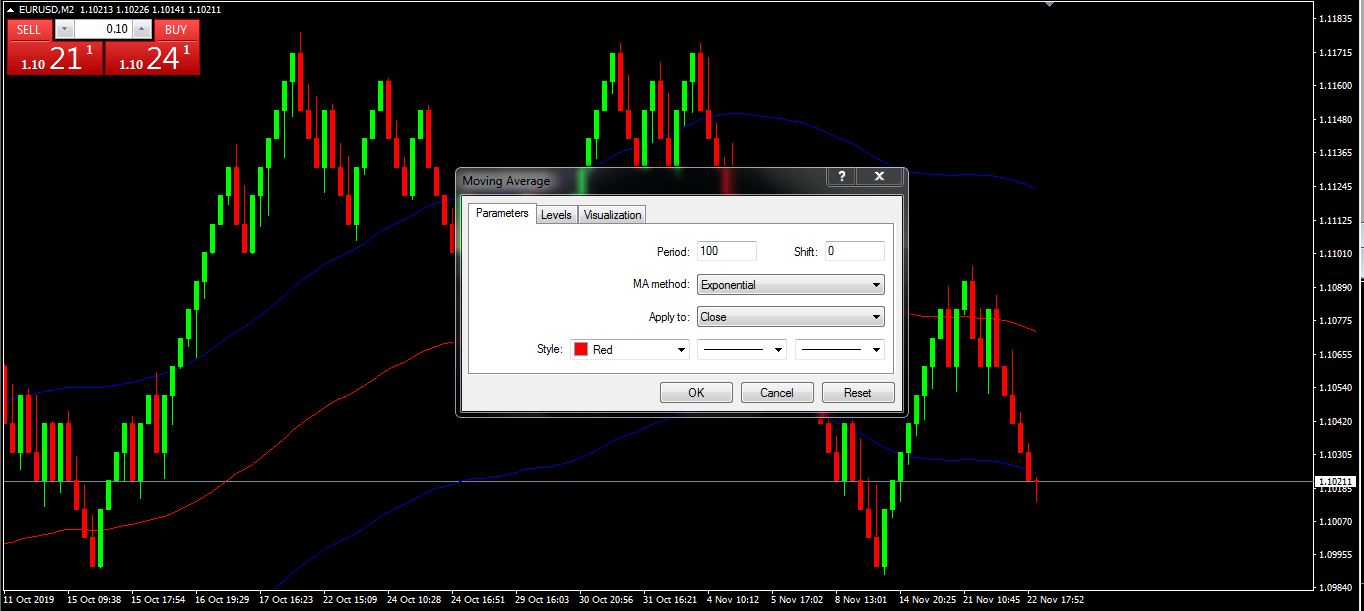Image resolution: width=1364 pixels, height=611 pixels.
Task: Click the 0.10 trade volume field
Action: pyautogui.click(x=103, y=30)
